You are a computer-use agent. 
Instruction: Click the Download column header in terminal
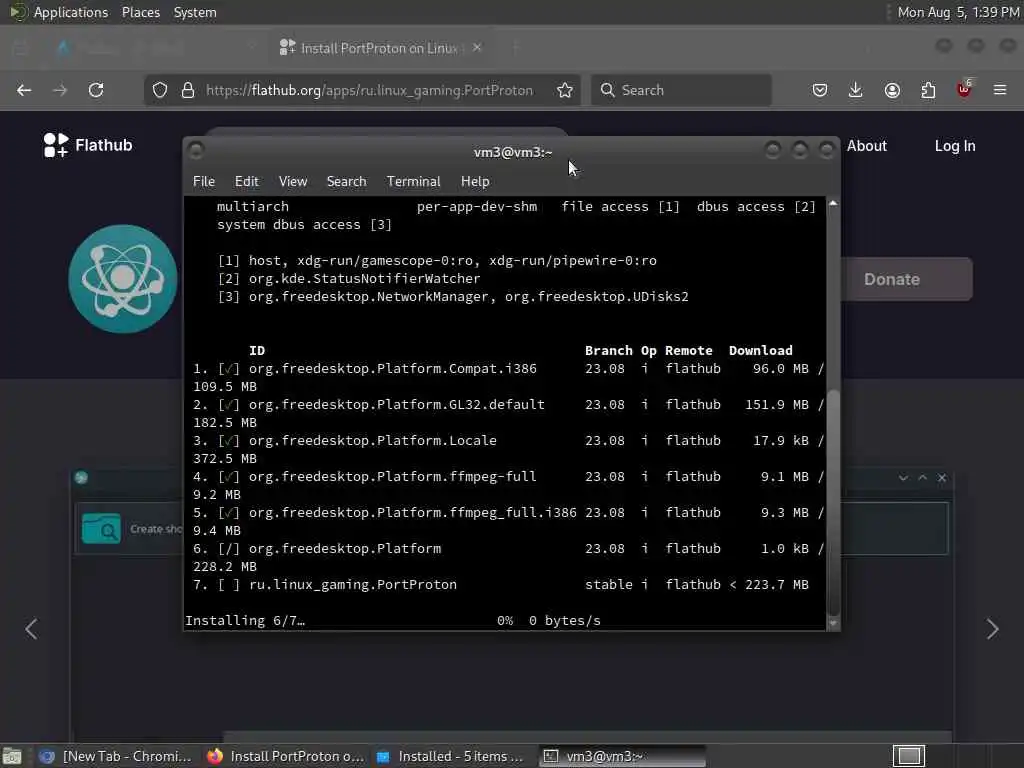(x=760, y=351)
